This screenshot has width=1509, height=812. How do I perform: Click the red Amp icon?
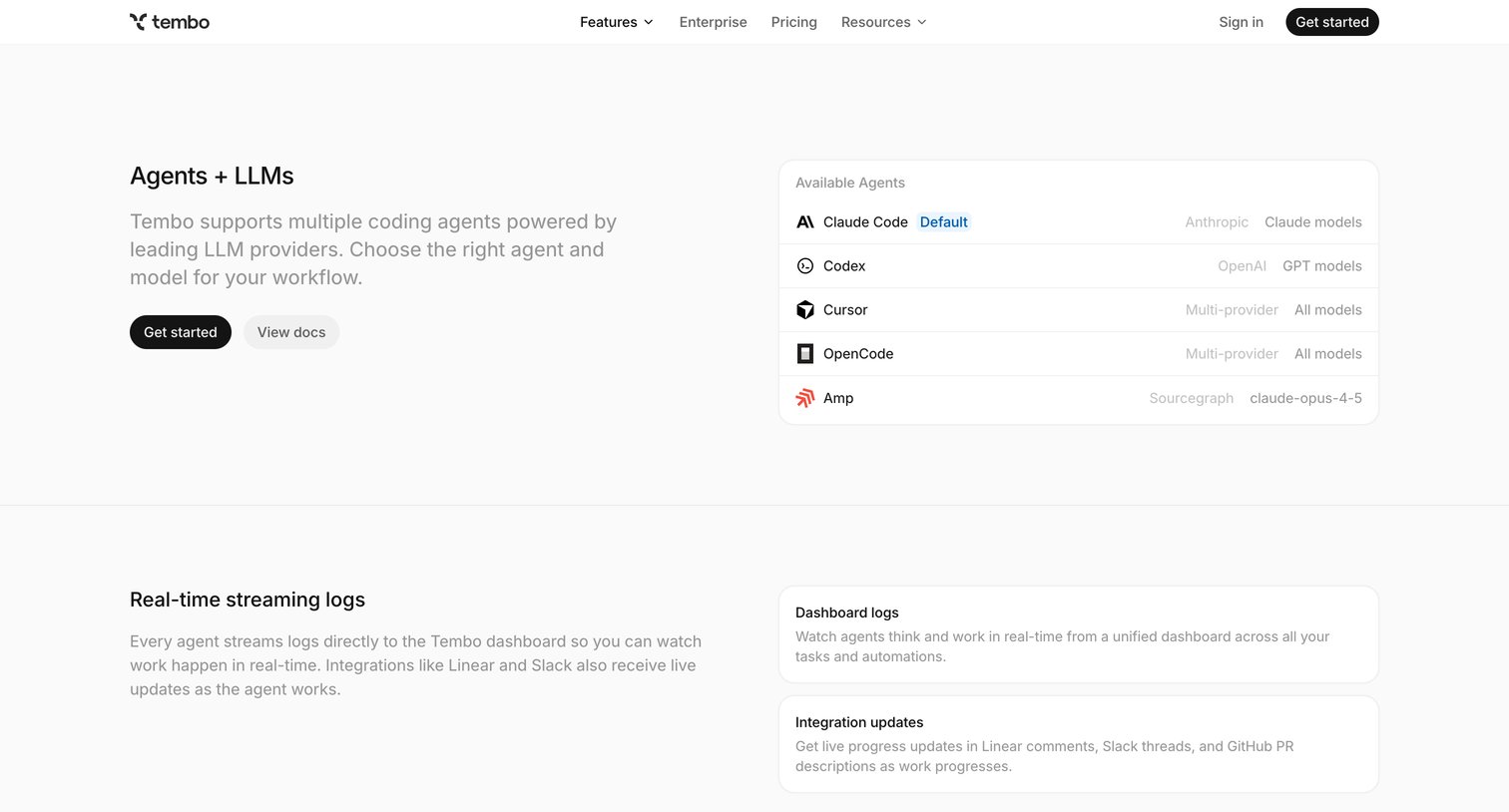pos(805,398)
